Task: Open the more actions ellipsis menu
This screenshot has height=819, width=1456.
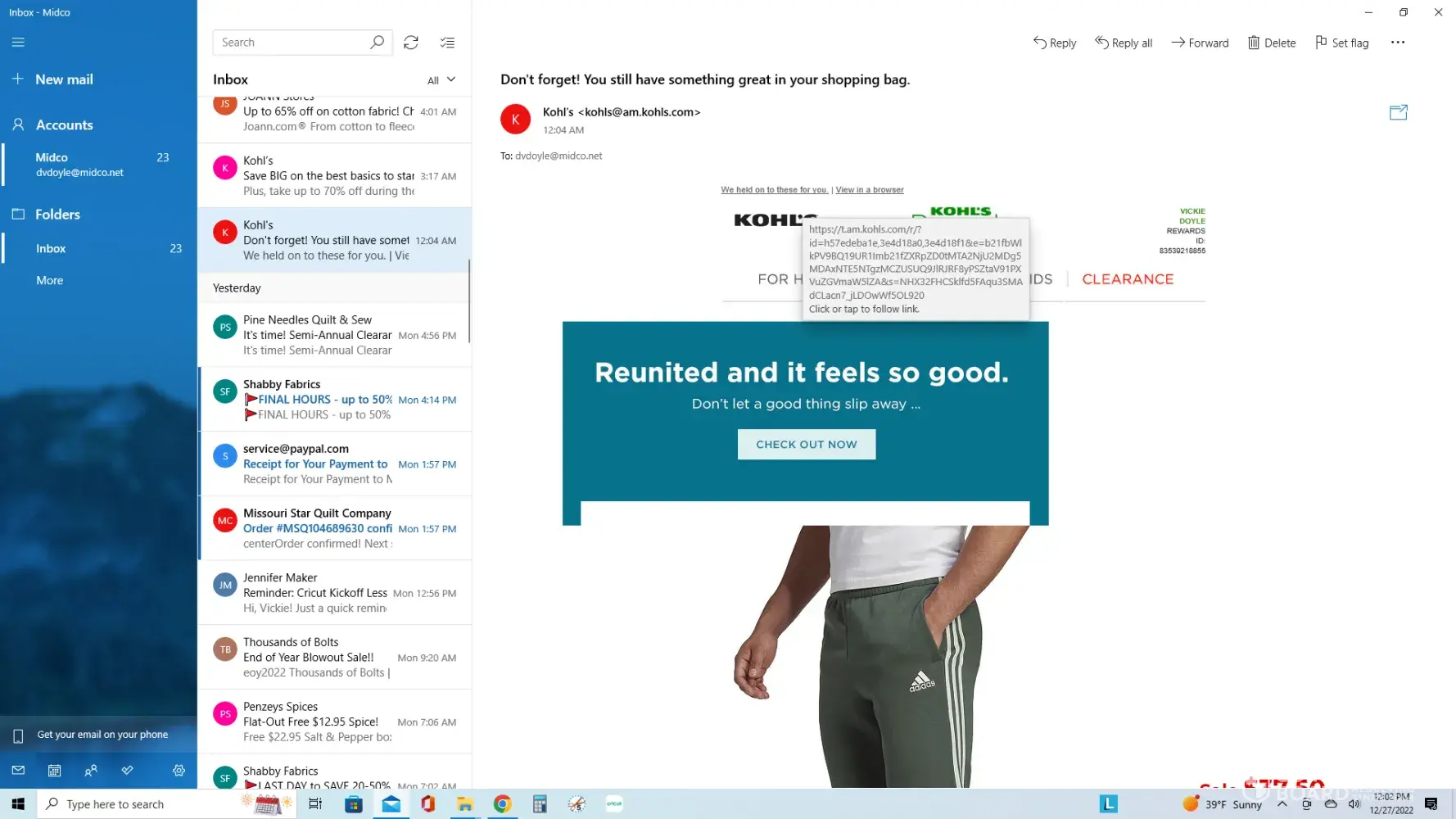Action: 1397,43
